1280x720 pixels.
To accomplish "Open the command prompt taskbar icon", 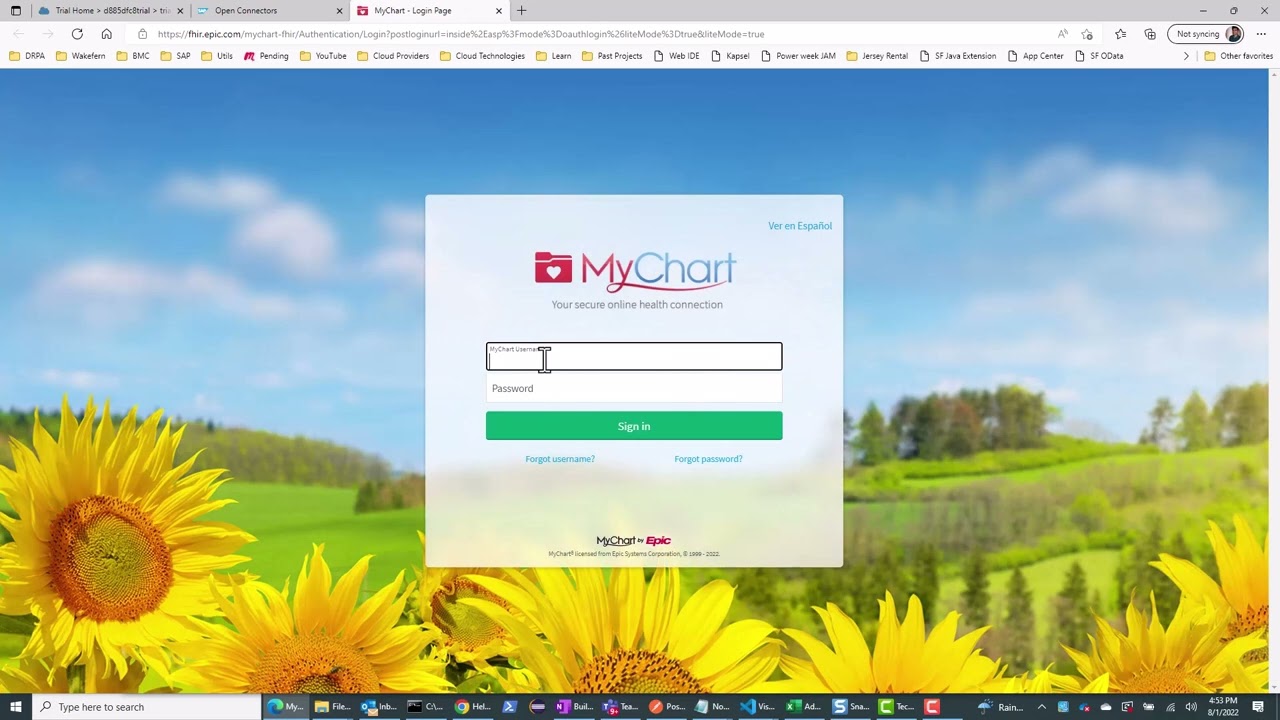I will point(425,707).
